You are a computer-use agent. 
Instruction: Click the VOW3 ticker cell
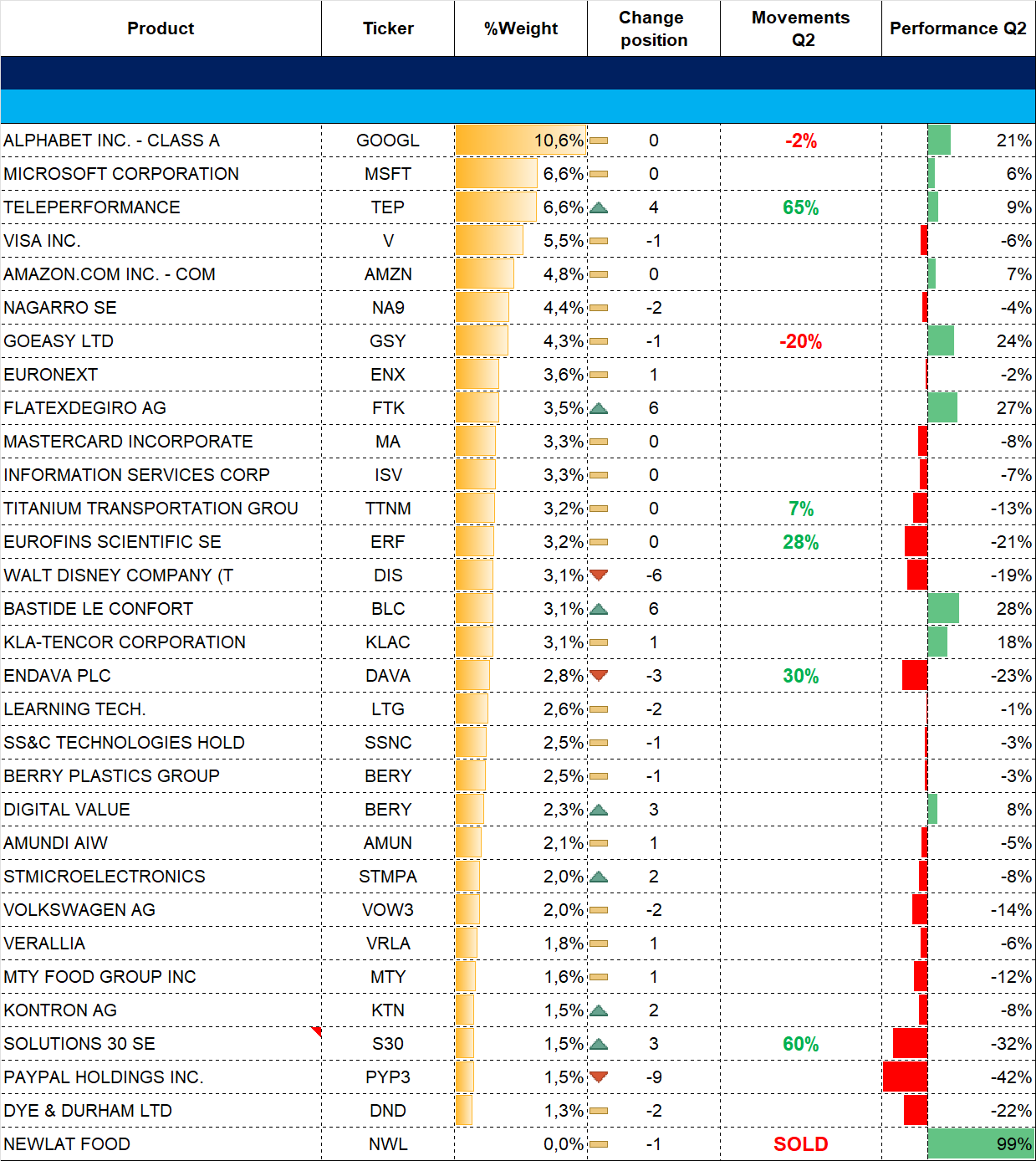coord(388,910)
